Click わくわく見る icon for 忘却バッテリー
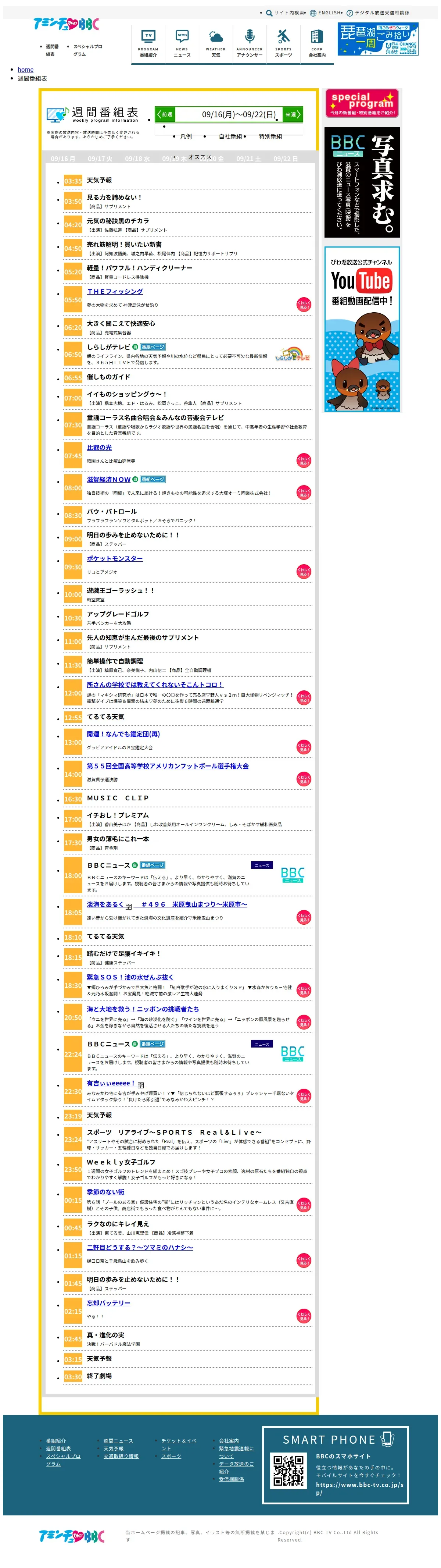The image size is (441, 1568). coord(304,1315)
